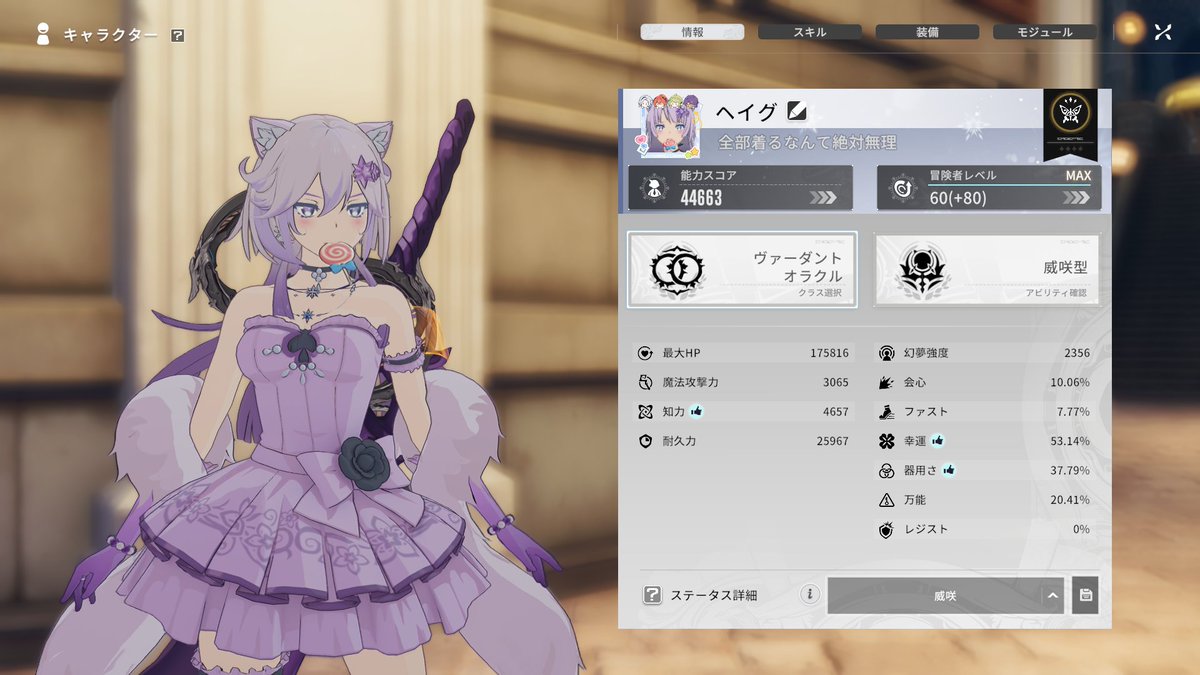This screenshot has height=675, width=1200.
Task: Click the 会心 value 10.06%
Action: point(1070,382)
